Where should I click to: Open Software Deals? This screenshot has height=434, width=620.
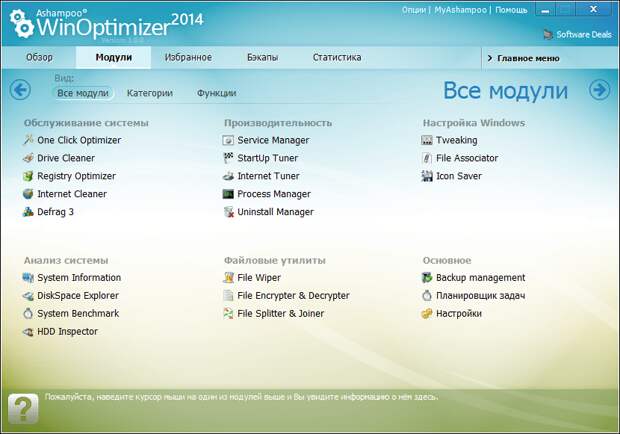click(577, 34)
